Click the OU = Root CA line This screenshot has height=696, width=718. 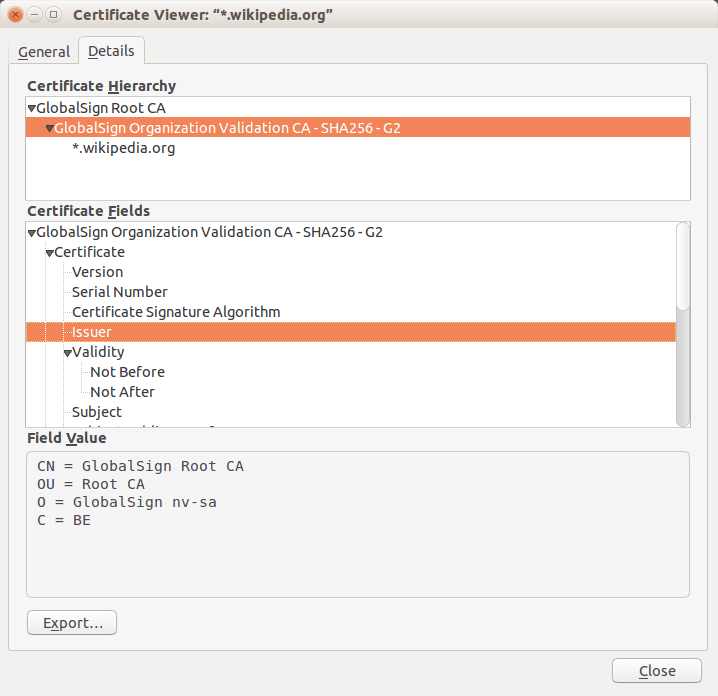[x=91, y=484]
